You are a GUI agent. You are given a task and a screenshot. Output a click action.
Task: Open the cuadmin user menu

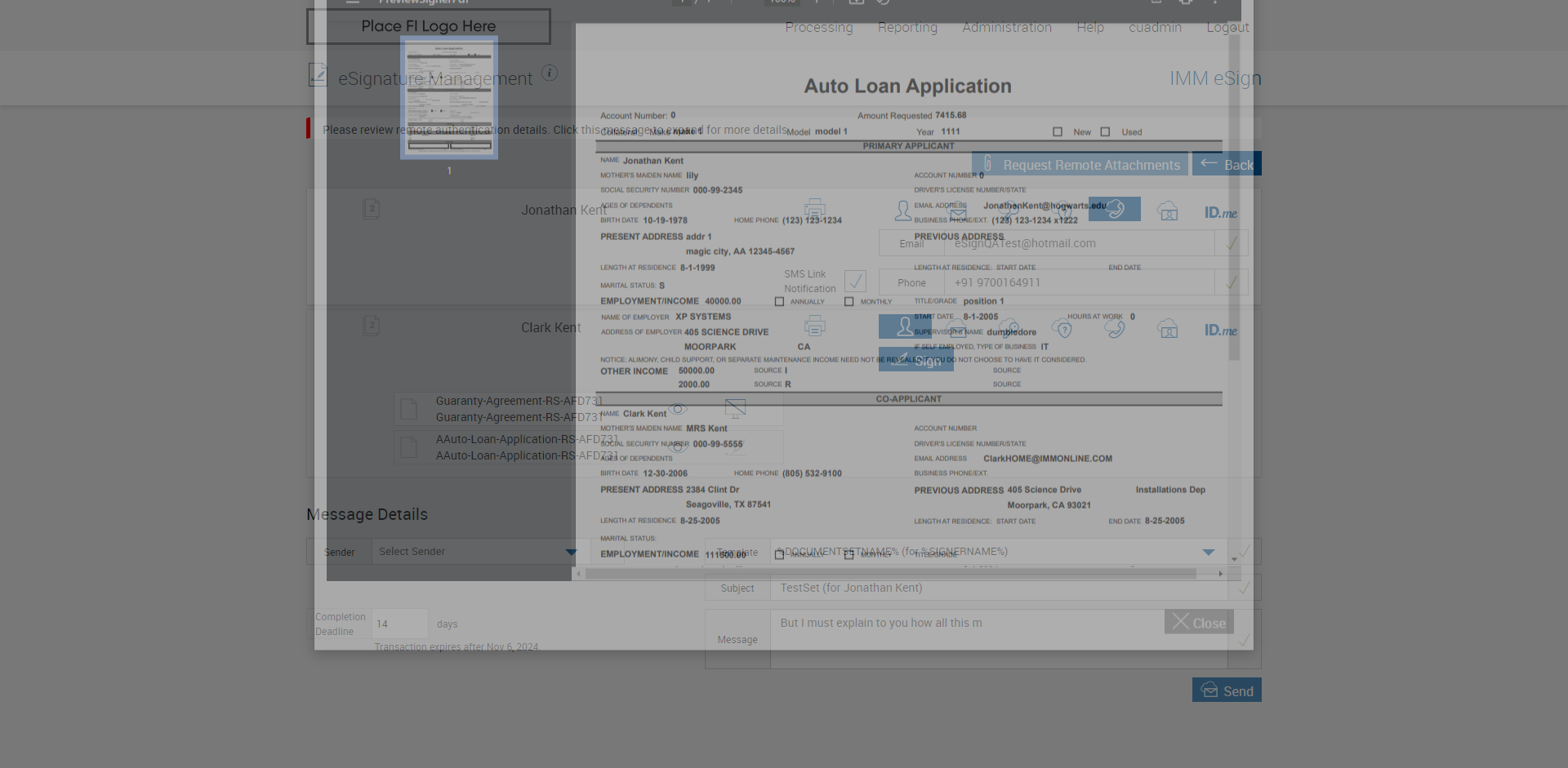[1155, 27]
